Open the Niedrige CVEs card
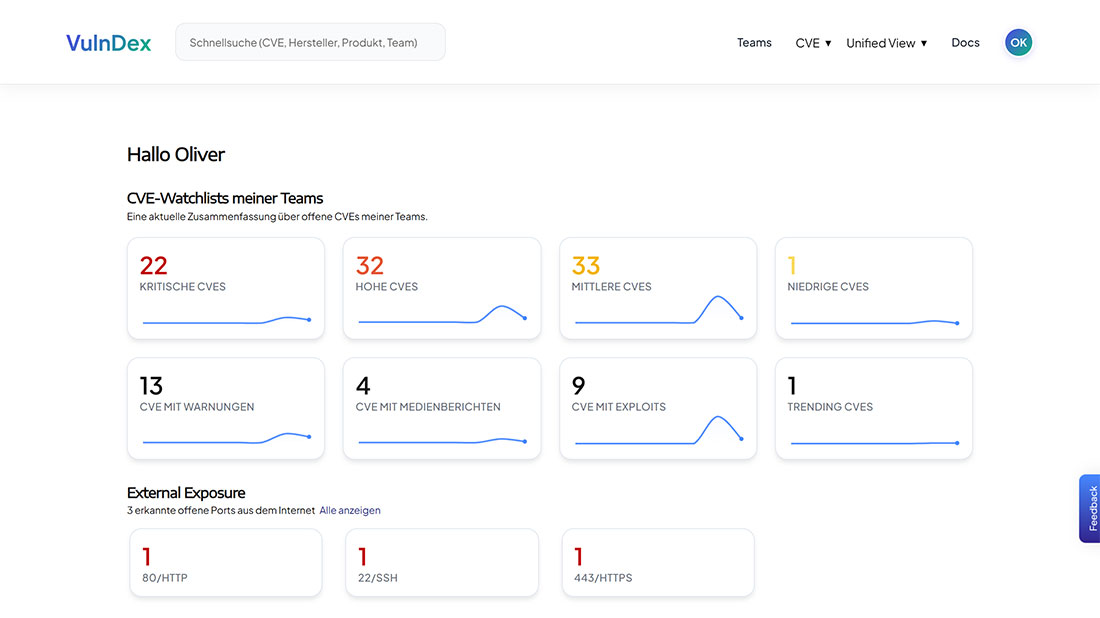The width and height of the screenshot is (1100, 618). 873,287
